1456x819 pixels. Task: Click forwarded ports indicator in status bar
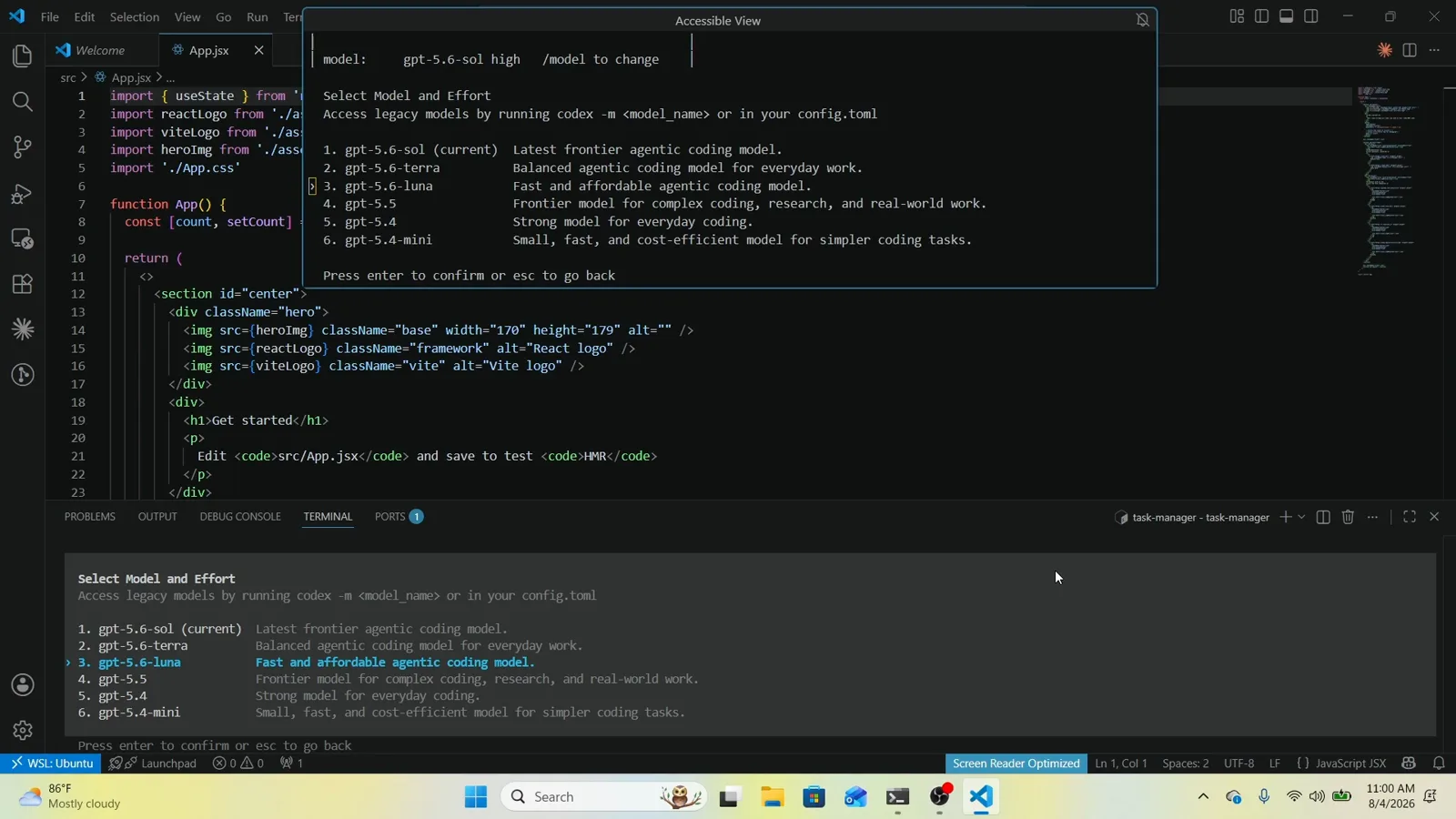click(x=292, y=763)
